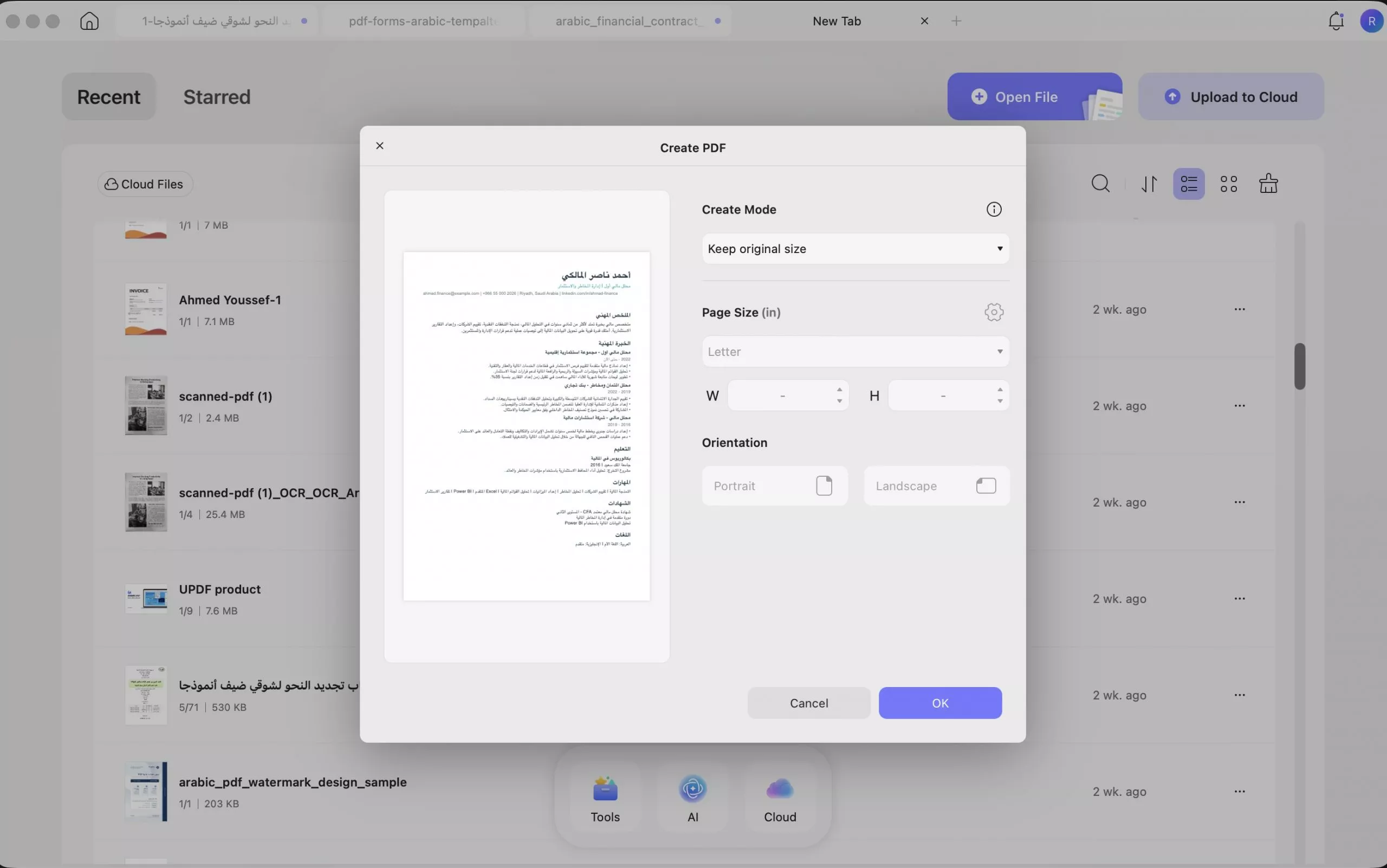Confirm with the OK button
1387x868 pixels.
pyautogui.click(x=940, y=703)
